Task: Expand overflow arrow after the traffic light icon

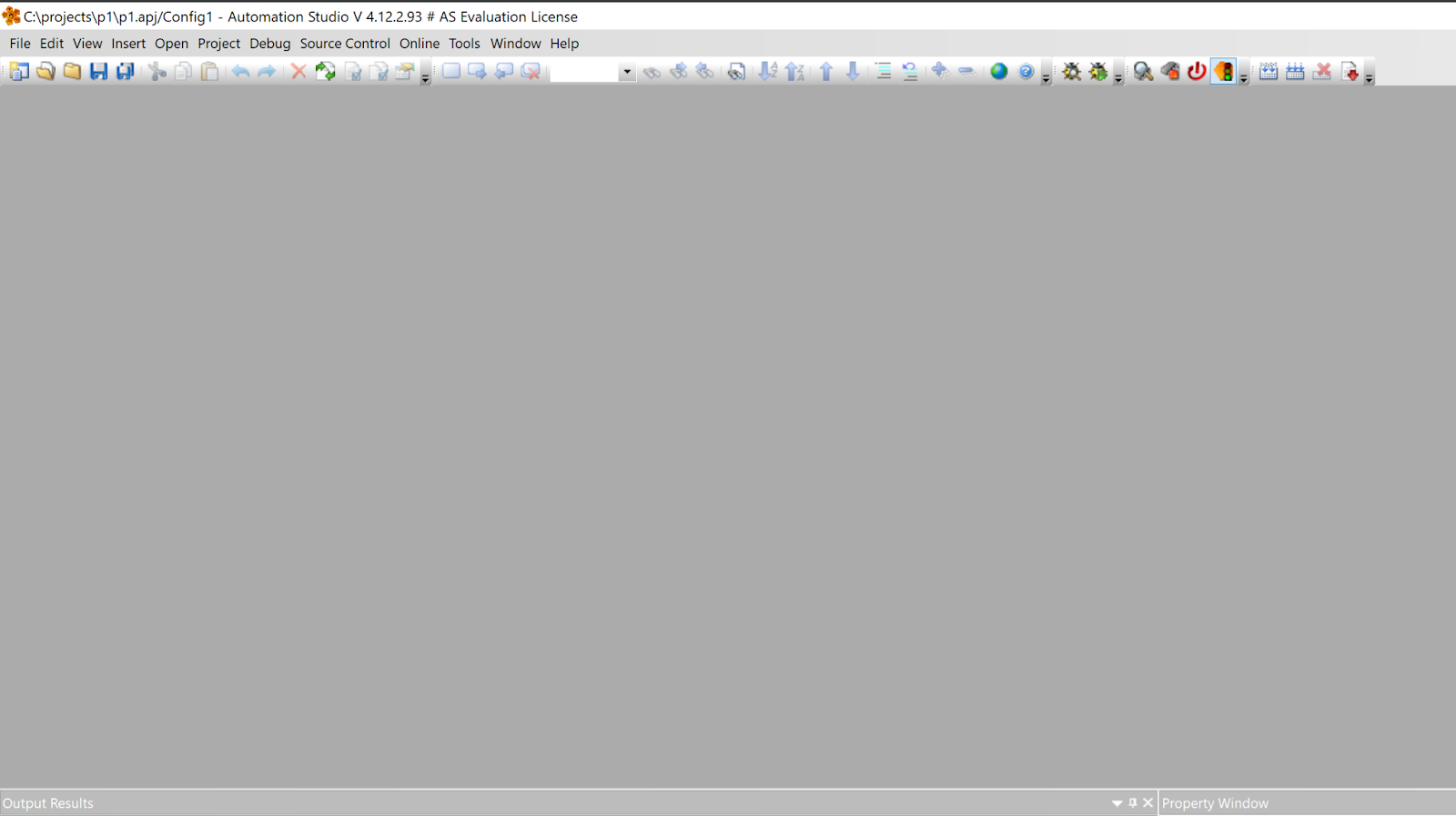Action: 1244,79
